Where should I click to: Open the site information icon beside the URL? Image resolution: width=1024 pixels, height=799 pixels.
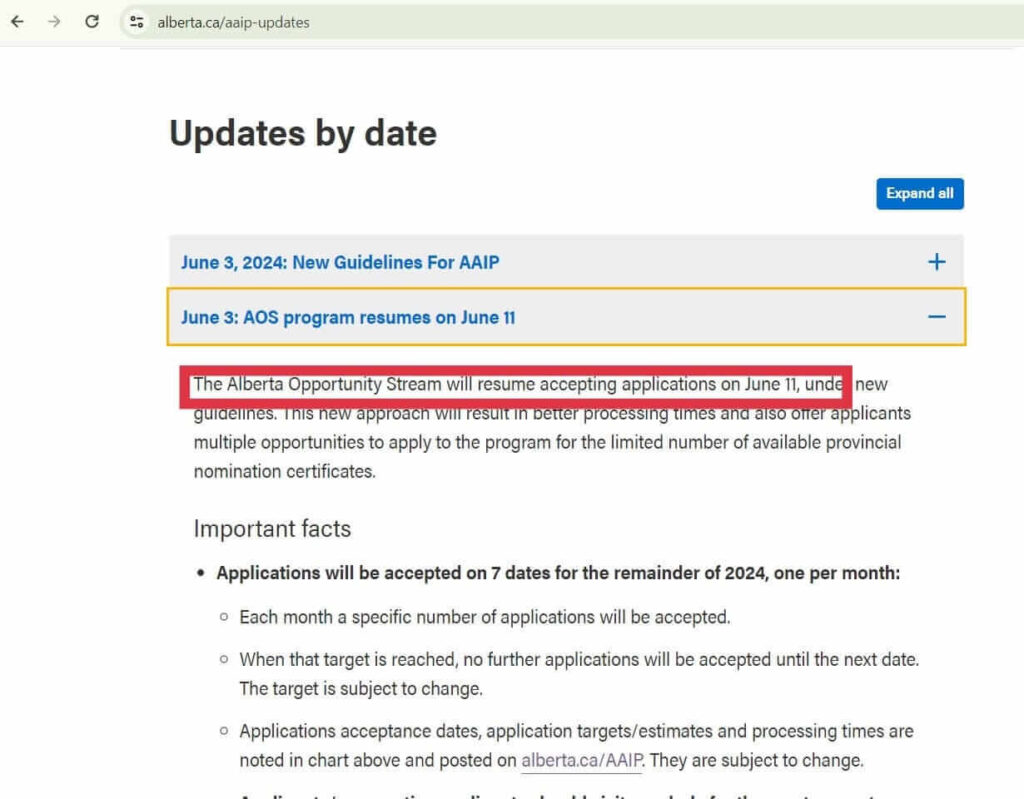[137, 22]
